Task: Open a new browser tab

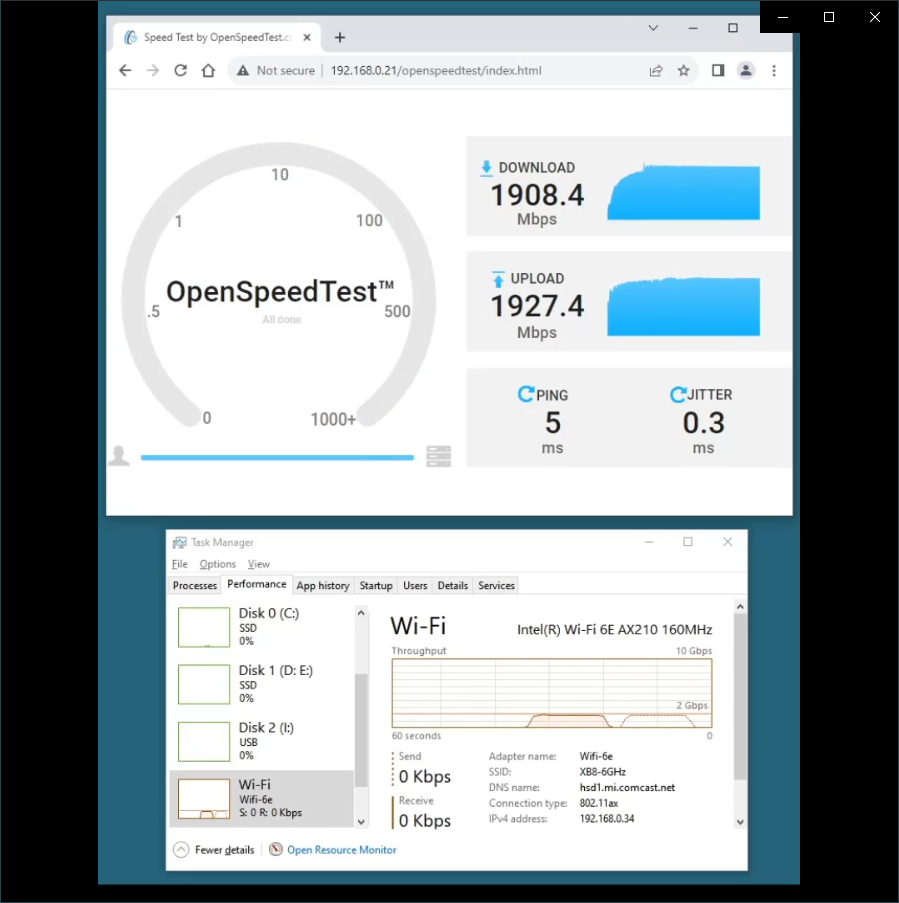Action: 340,37
